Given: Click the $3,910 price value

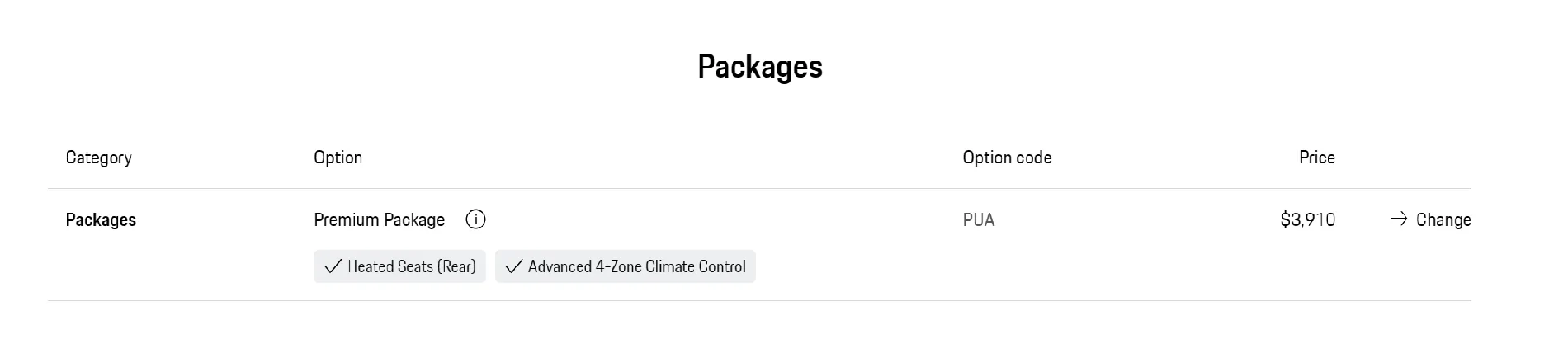Looking at the screenshot, I should click(1307, 220).
